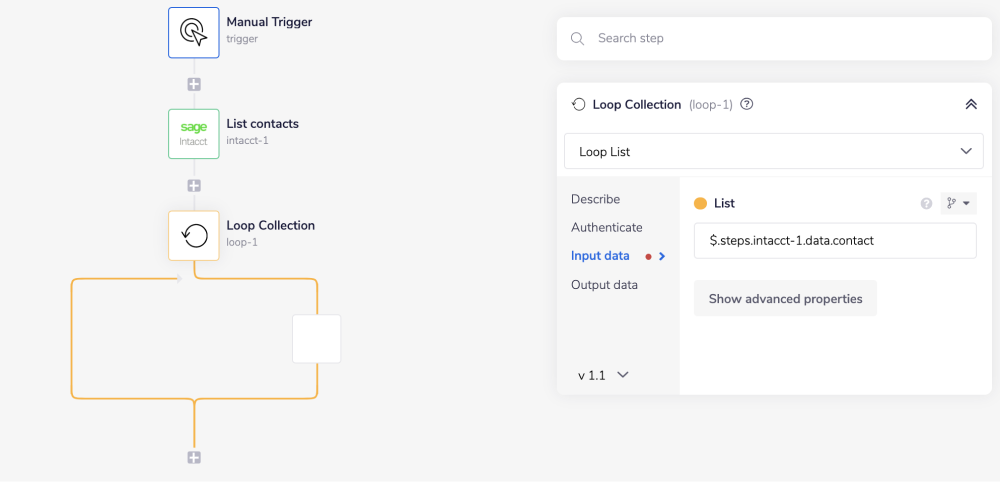Add step with plus below the loop
The width and height of the screenshot is (1000, 482).
click(x=194, y=457)
